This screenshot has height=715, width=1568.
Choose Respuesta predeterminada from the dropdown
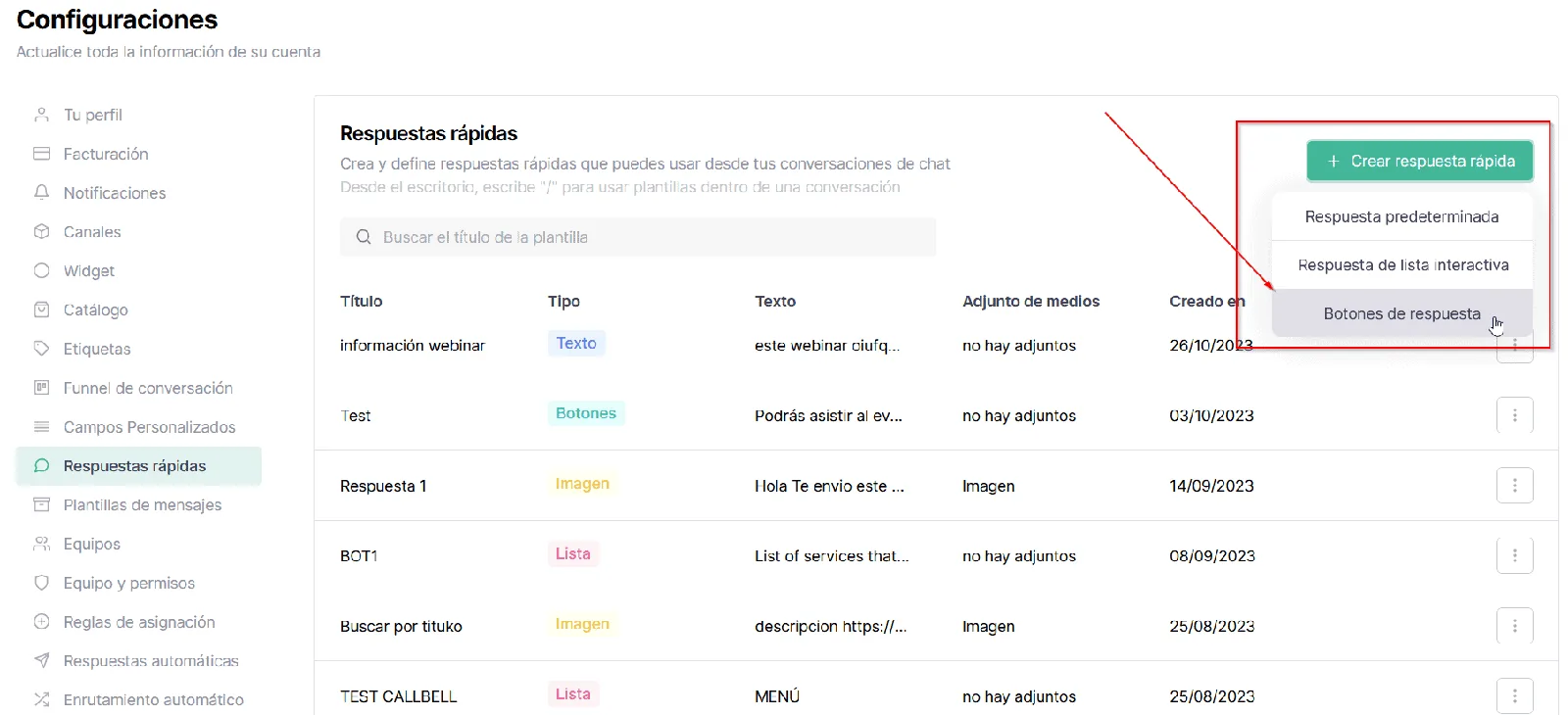point(1401,216)
